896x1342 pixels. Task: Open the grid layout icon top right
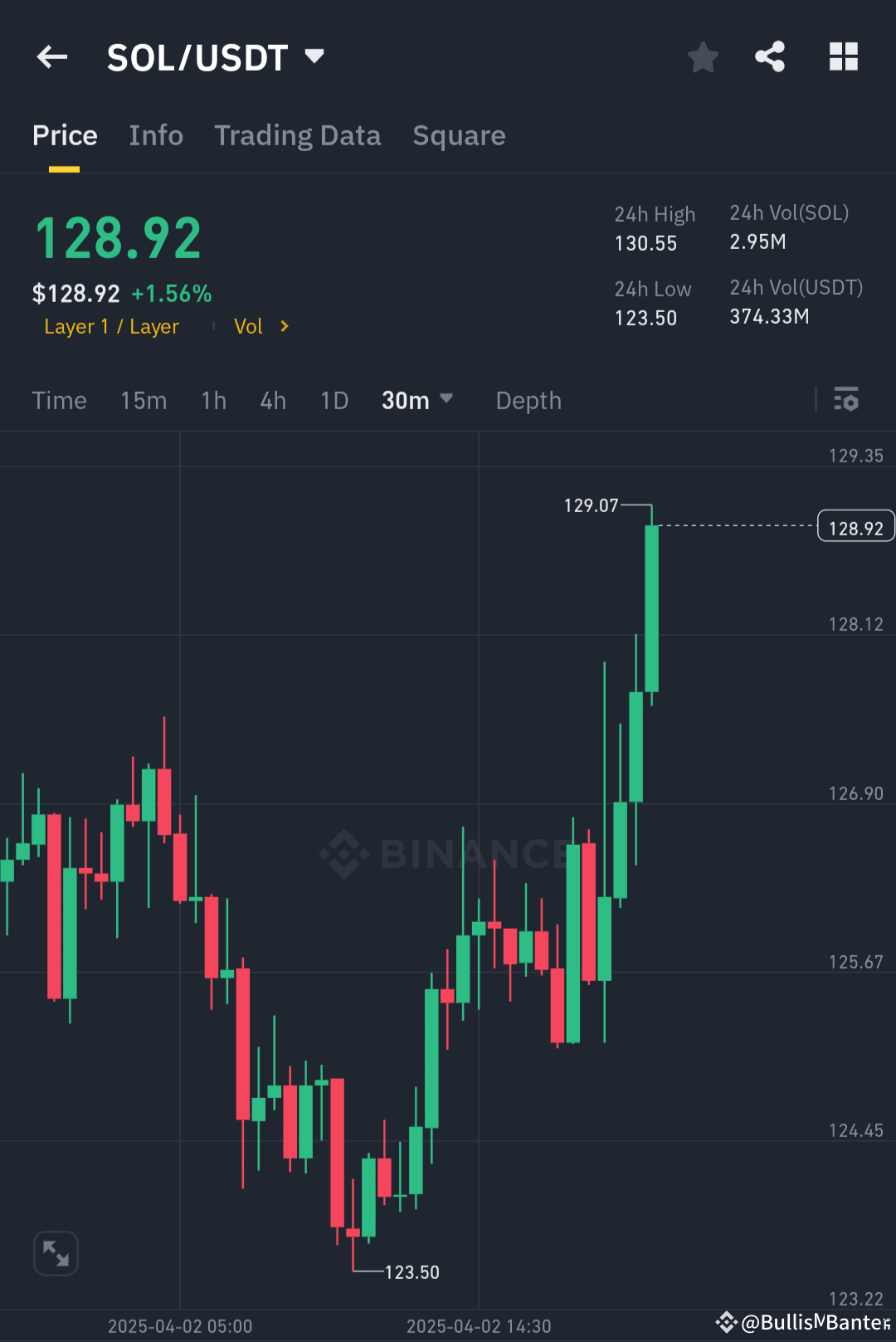(x=843, y=56)
